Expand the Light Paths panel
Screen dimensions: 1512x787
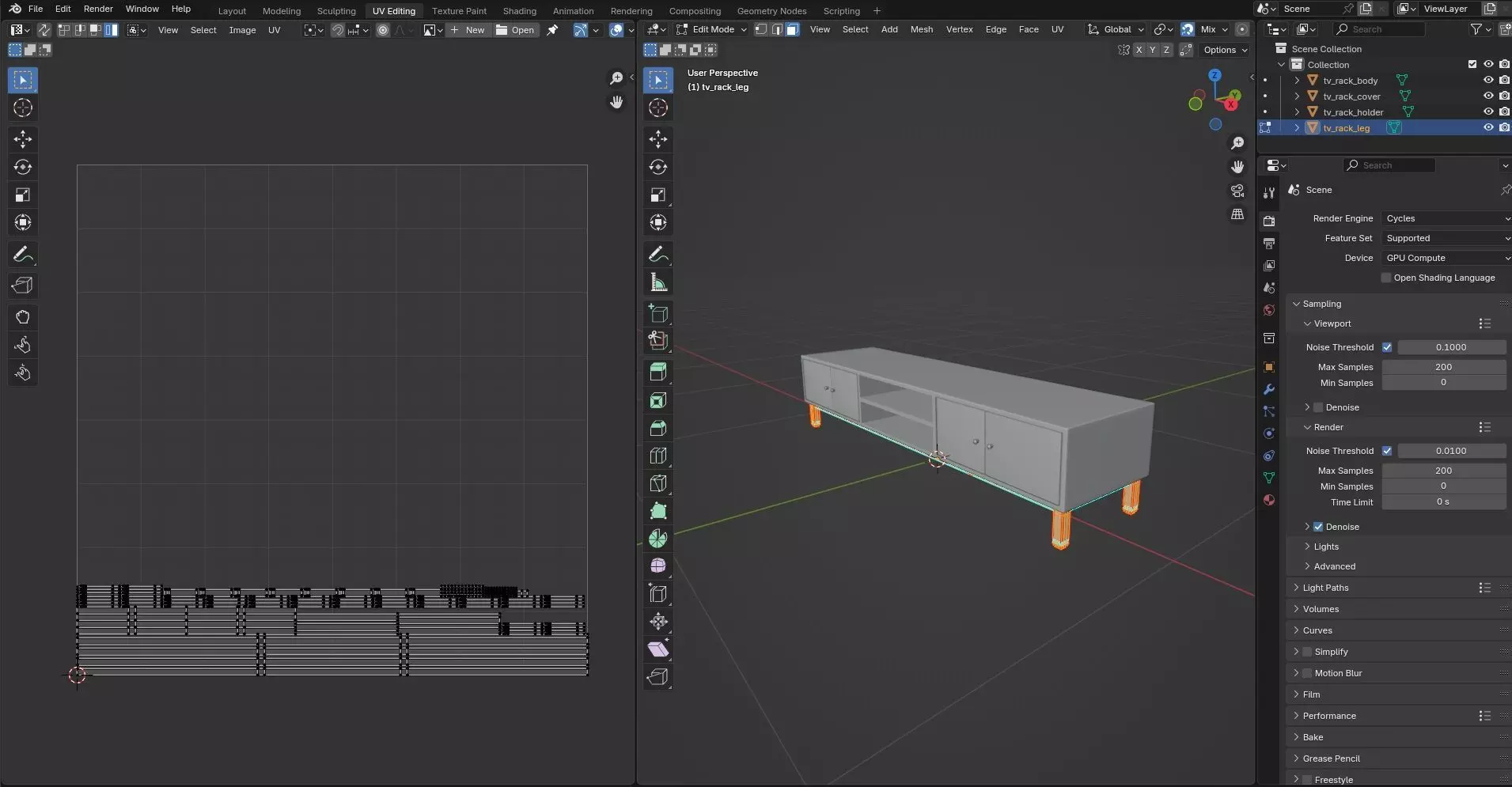coord(1325,588)
